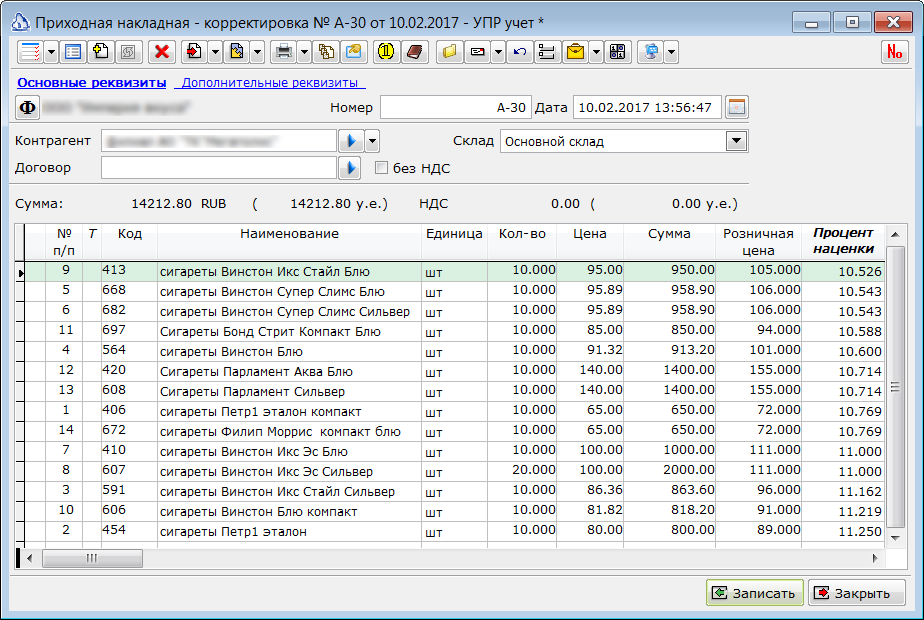Screen dimensions: 924x620
Task: Click the horizontal scrollbar right arrow
Action: [874, 558]
